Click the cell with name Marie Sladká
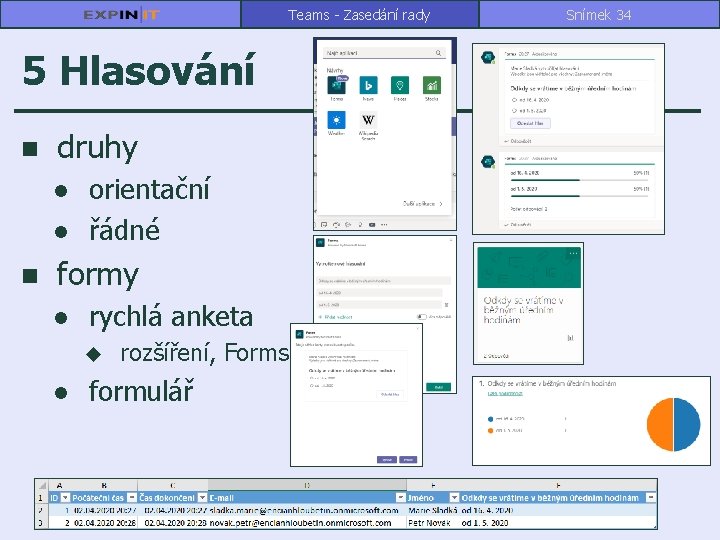 (x=433, y=510)
